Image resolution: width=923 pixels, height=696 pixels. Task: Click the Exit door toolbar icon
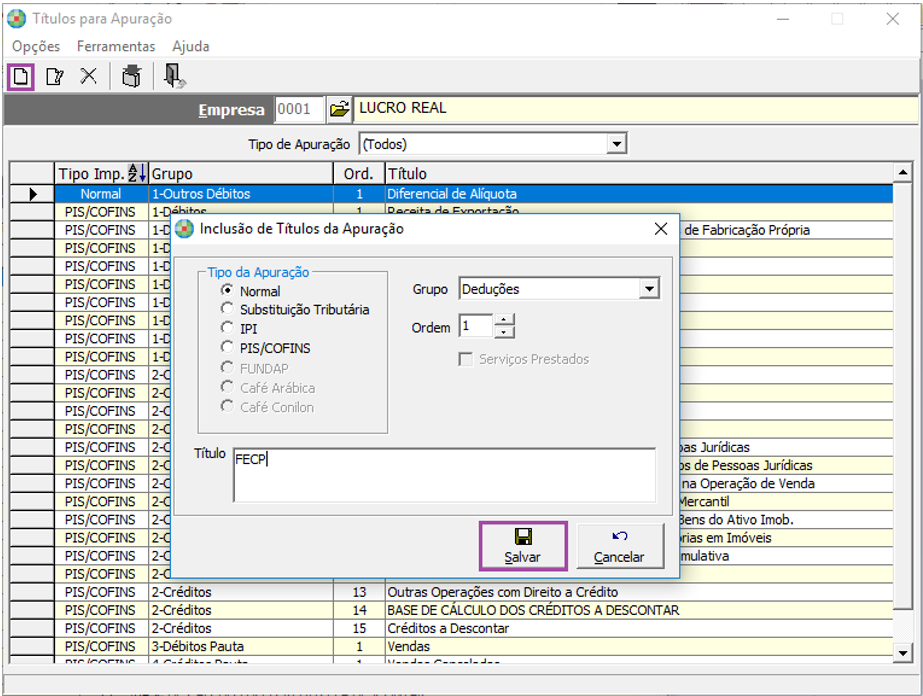pos(174,77)
